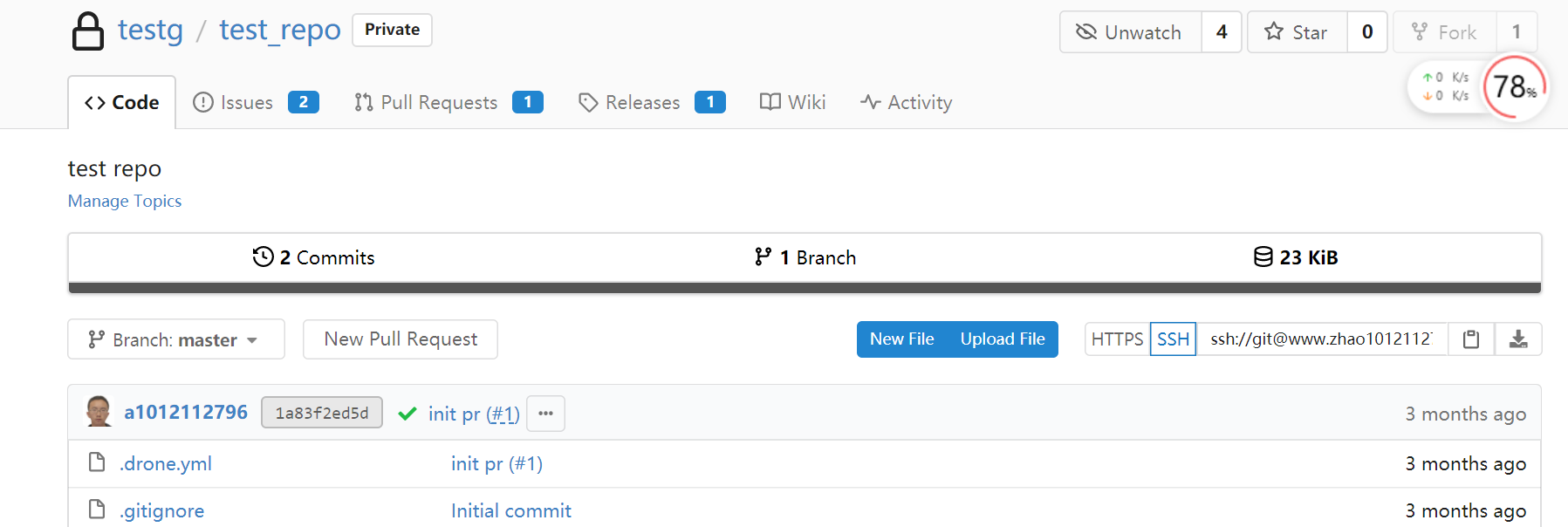Click the .gitignore file icon
Screen dimensions: 1568x527
(x=97, y=510)
